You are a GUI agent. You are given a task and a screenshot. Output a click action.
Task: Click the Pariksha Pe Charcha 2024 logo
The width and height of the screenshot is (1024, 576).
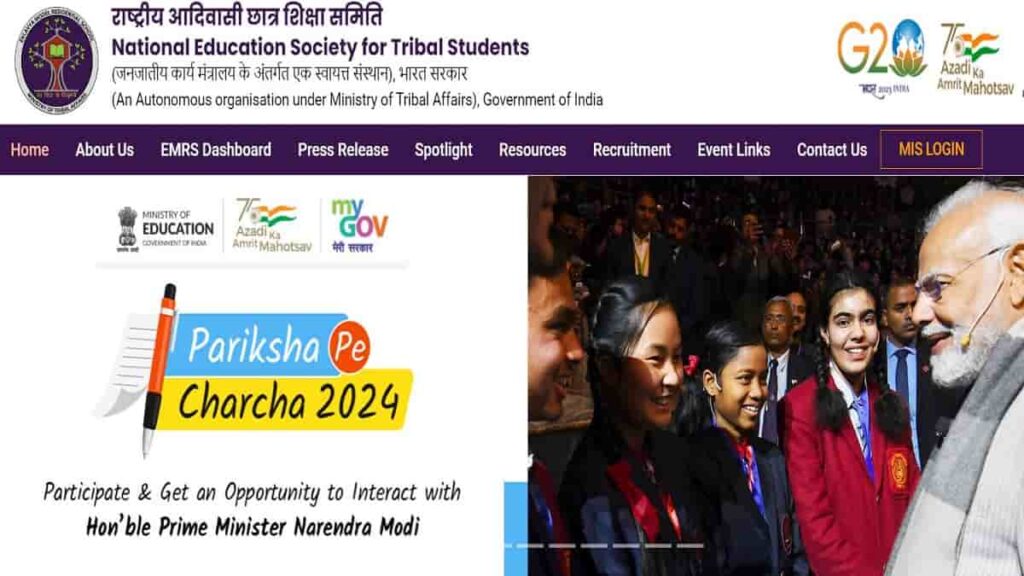pyautogui.click(x=255, y=371)
